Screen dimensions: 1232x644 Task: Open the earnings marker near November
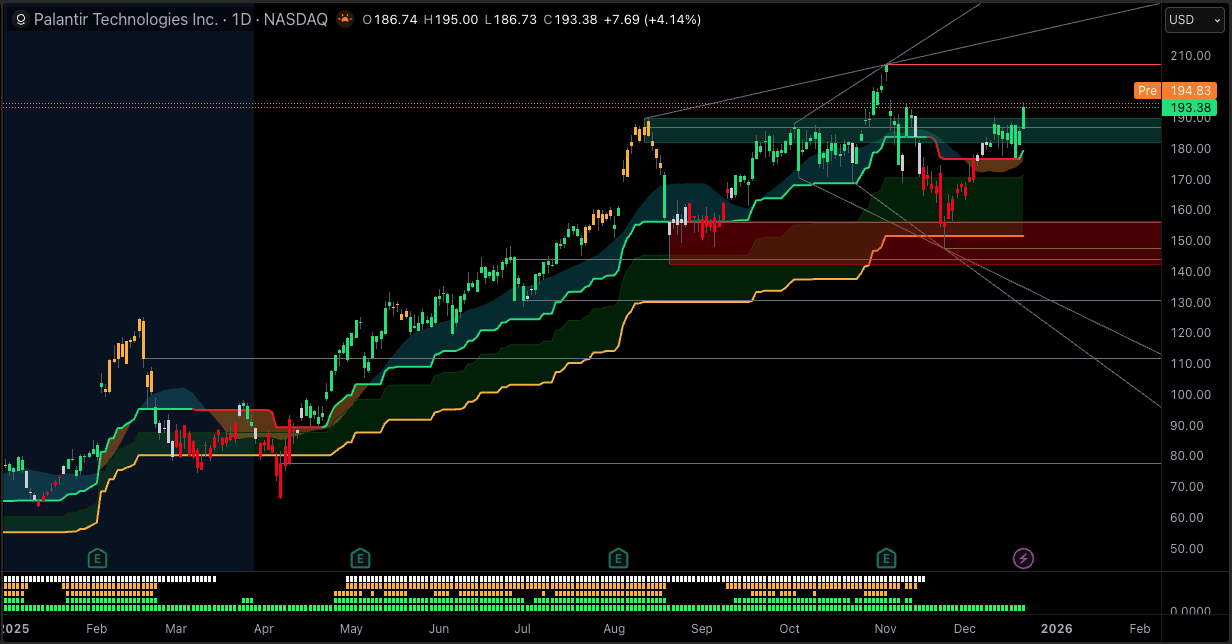(x=886, y=557)
